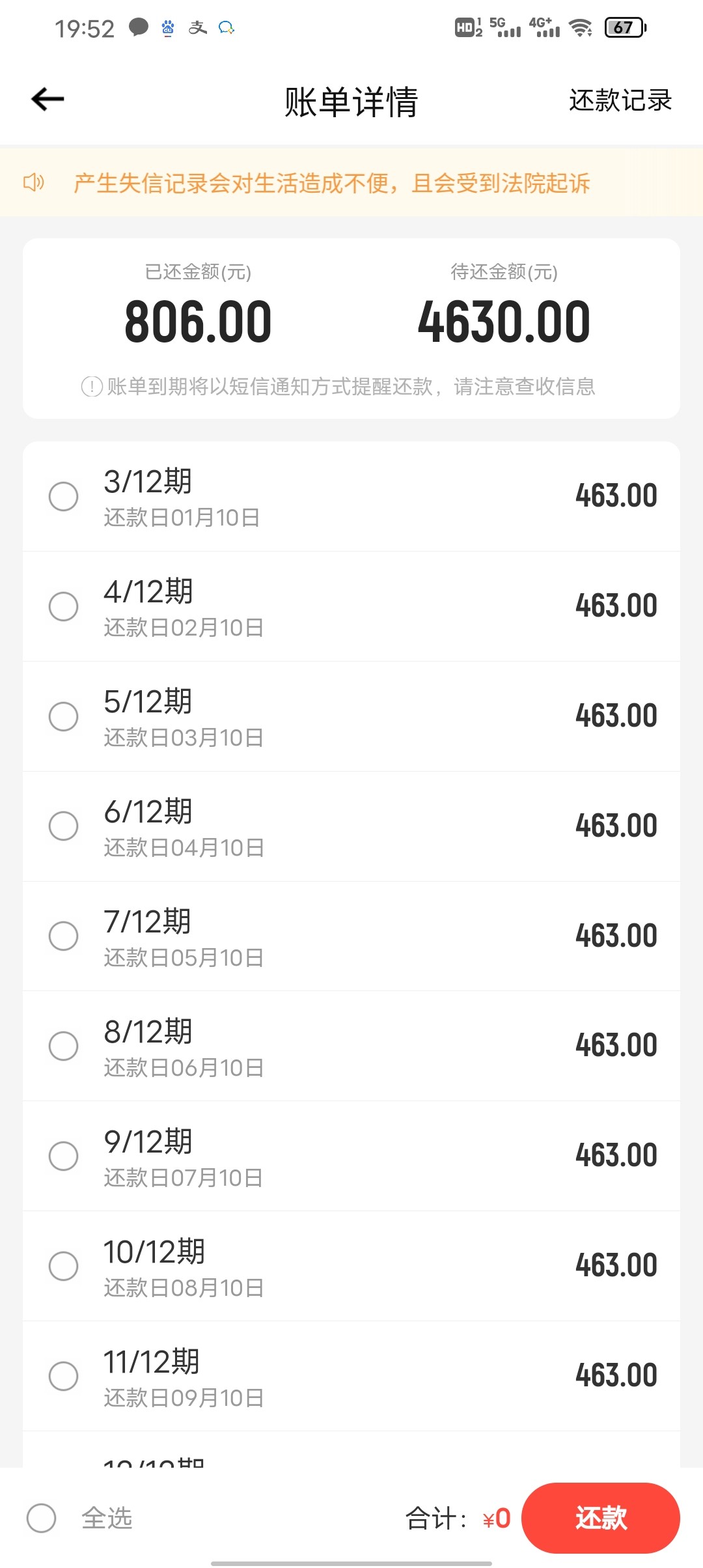
Task: Tap the info exclamation icon
Action: pyautogui.click(x=92, y=387)
